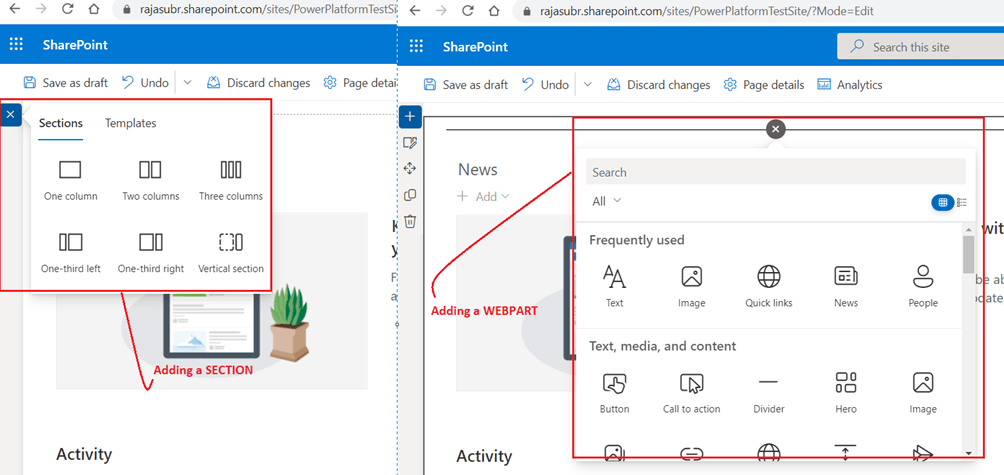The width and height of the screenshot is (1004, 475).
Task: Click the delete section trash icon
Action: (x=410, y=221)
